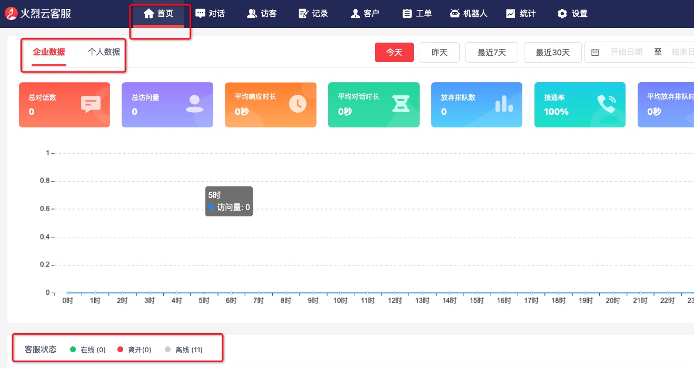This screenshot has width=695, height=368.
Task: Click the 客服状态 label
Action: [40, 349]
